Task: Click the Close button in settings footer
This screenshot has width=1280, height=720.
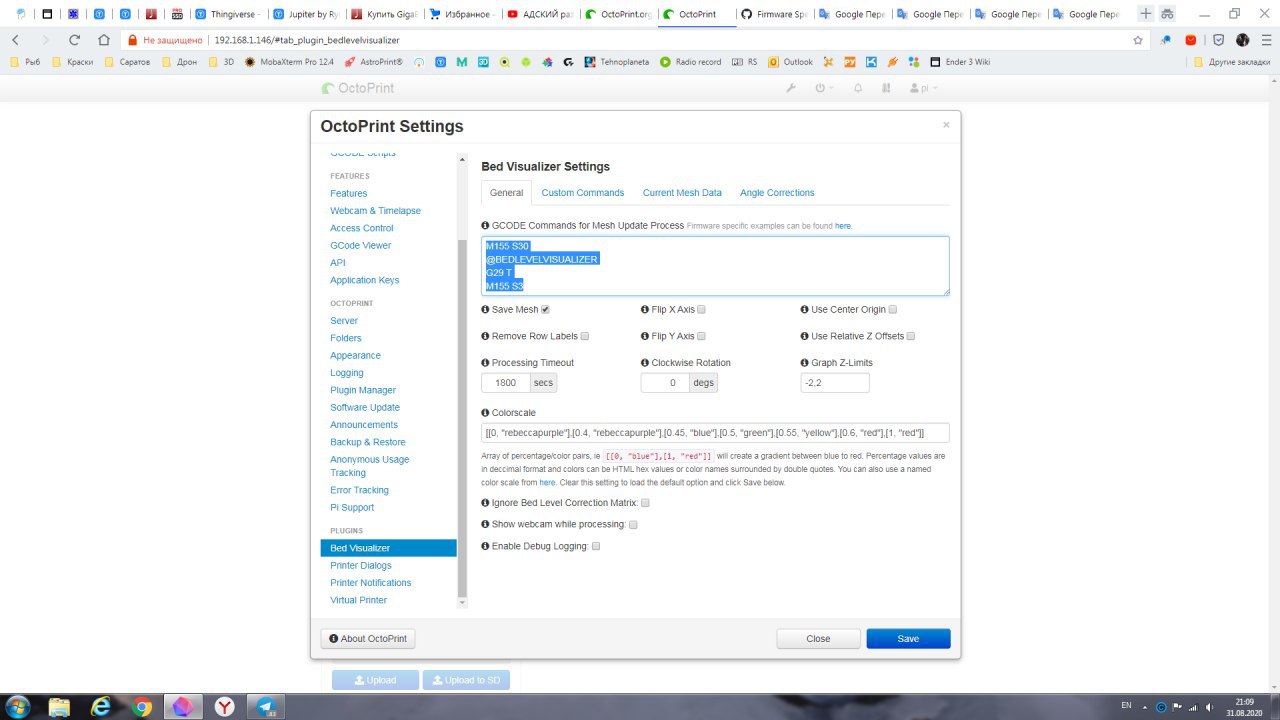Action: coord(818,639)
